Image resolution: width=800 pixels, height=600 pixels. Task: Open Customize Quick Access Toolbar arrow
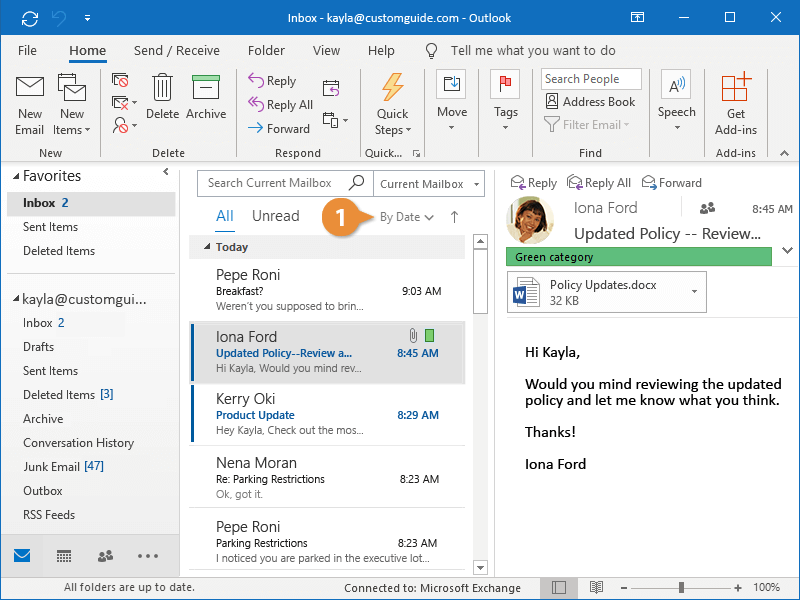pyautogui.click(x=87, y=18)
